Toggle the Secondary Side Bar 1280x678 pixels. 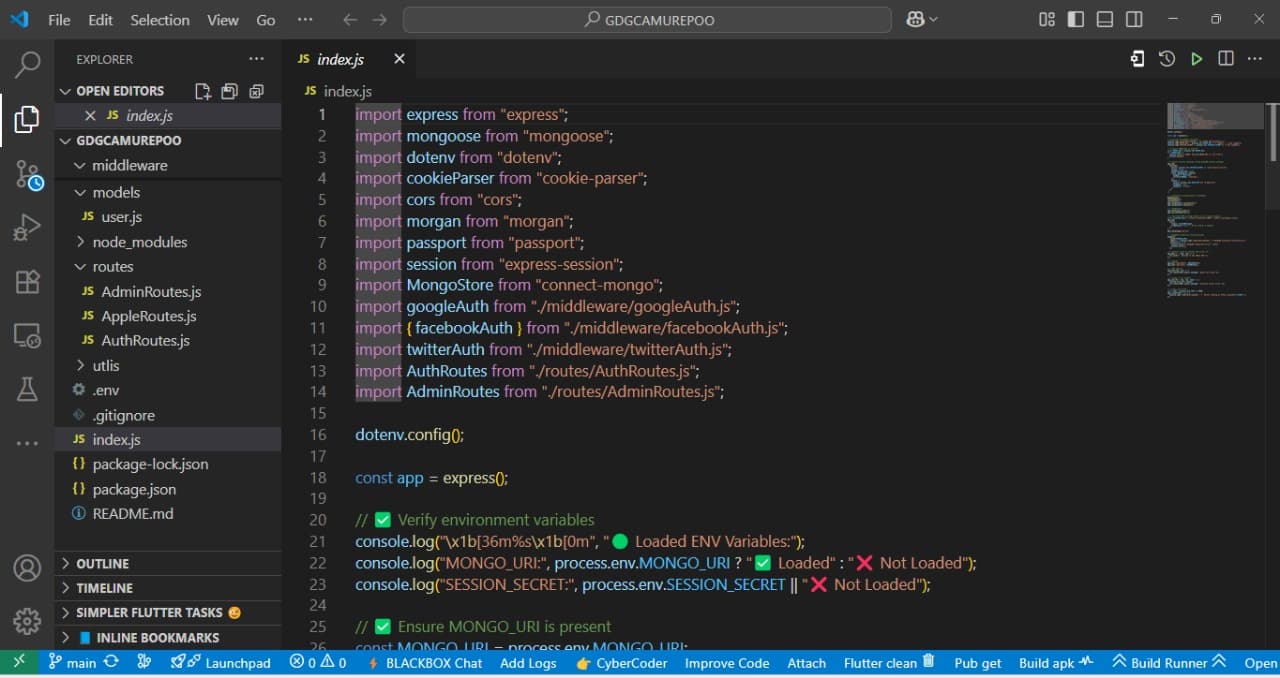point(1133,18)
